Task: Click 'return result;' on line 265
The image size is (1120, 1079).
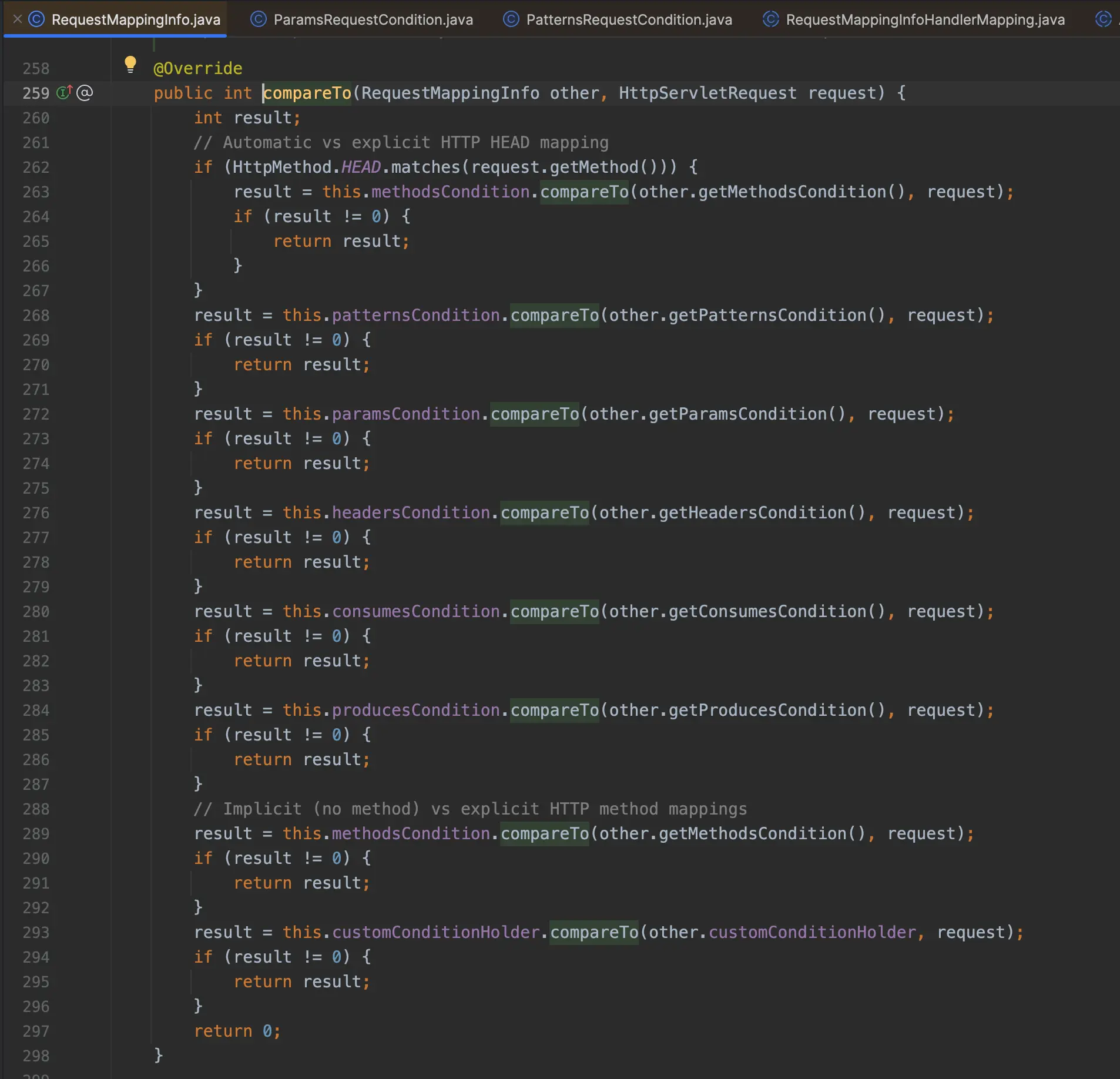Action: 341,241
